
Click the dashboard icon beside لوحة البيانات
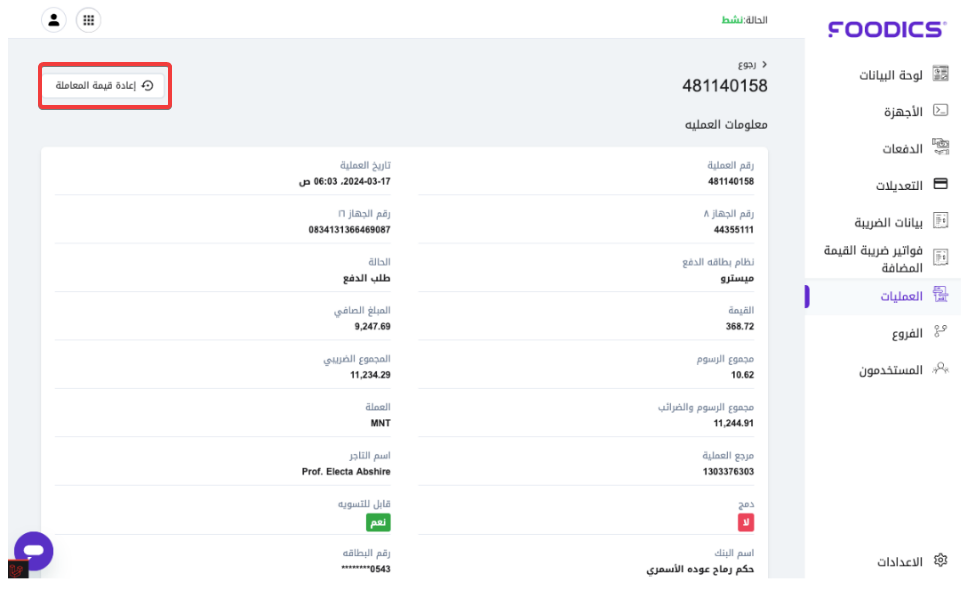(940, 75)
